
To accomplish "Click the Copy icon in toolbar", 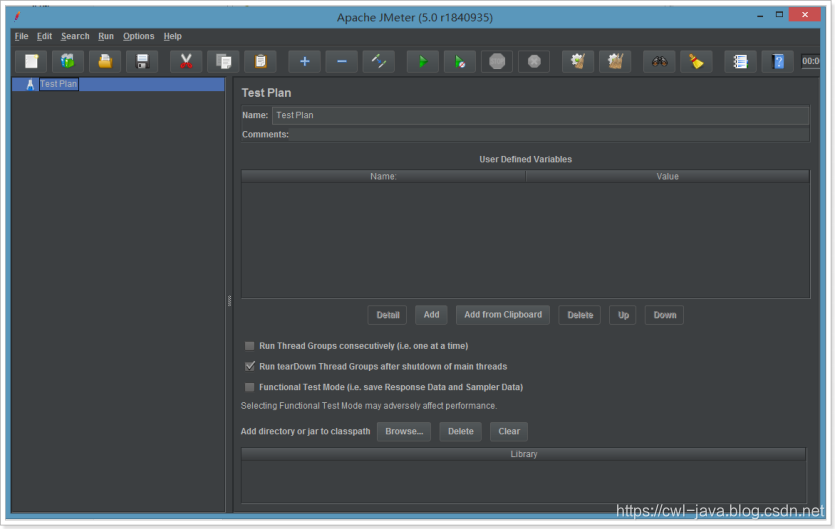I will click(223, 61).
